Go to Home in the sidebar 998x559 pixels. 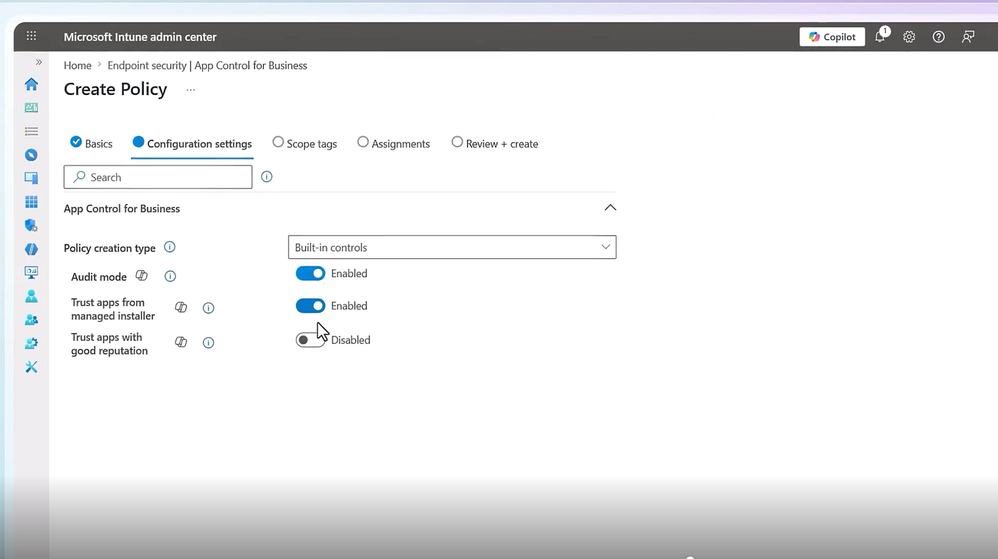point(31,84)
